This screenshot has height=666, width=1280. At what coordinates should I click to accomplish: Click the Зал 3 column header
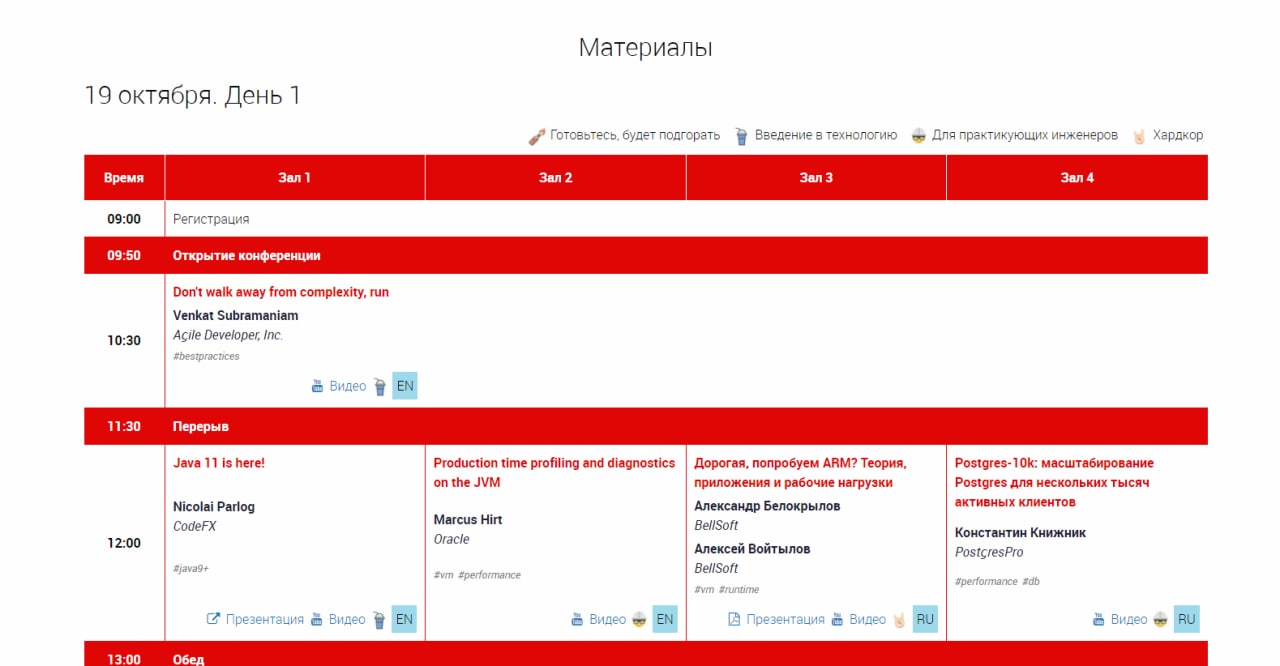[816, 177]
